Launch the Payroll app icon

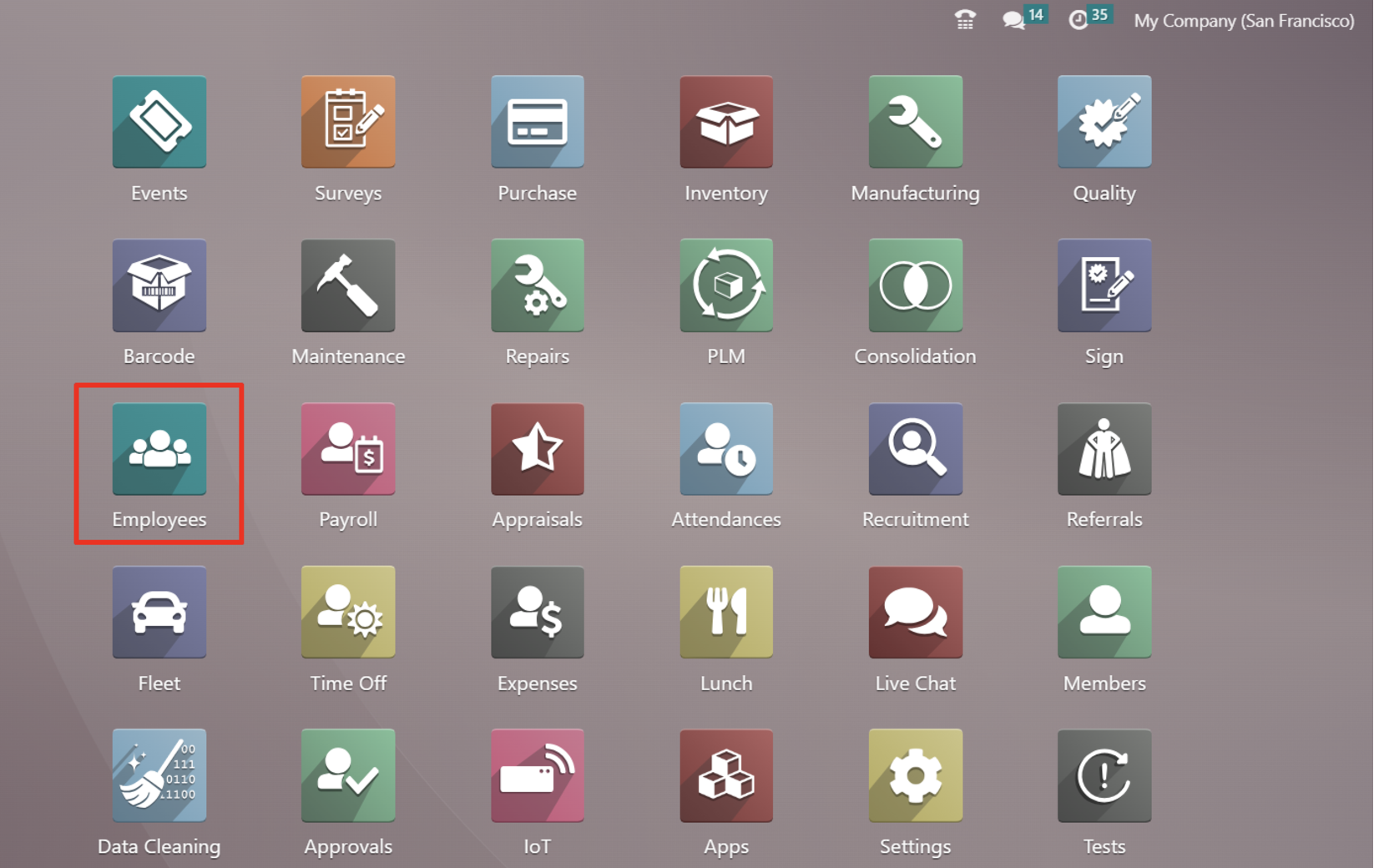(x=348, y=449)
